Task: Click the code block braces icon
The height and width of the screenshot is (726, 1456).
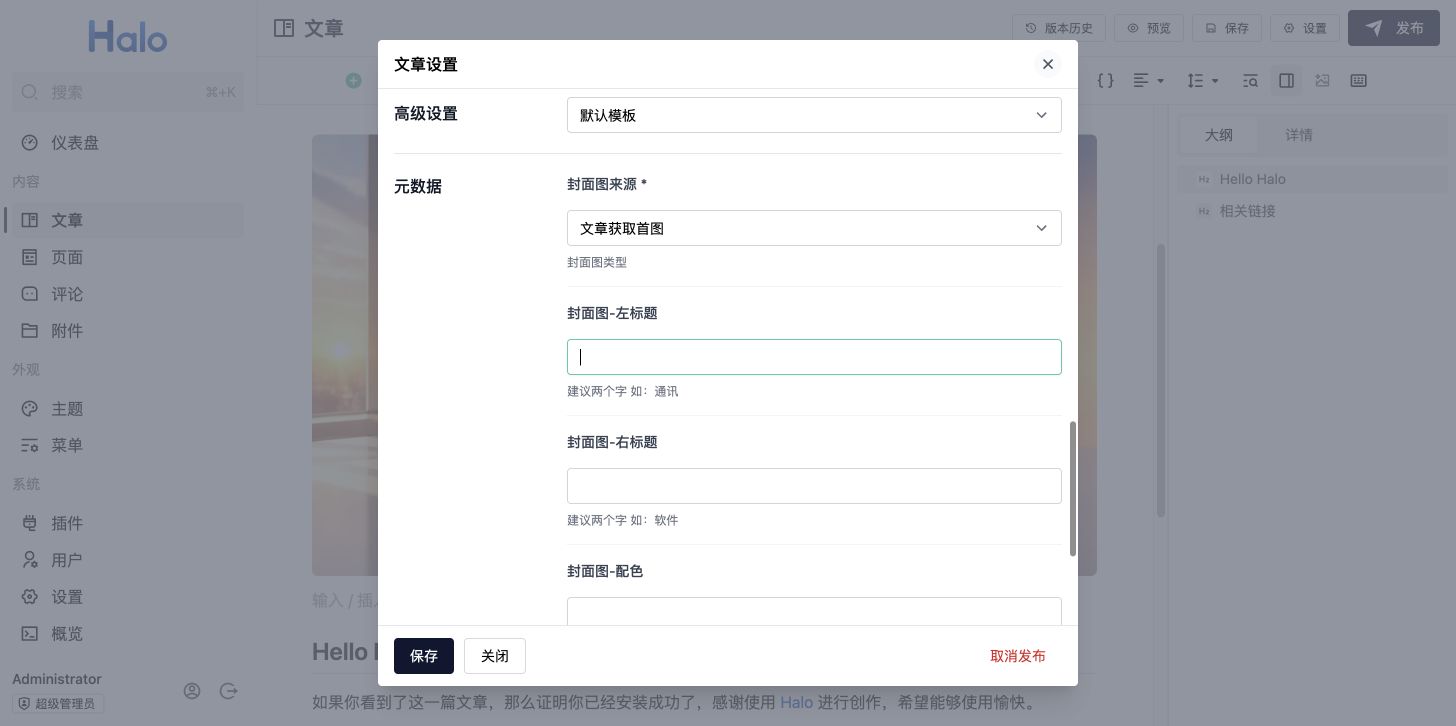Action: tap(1105, 80)
